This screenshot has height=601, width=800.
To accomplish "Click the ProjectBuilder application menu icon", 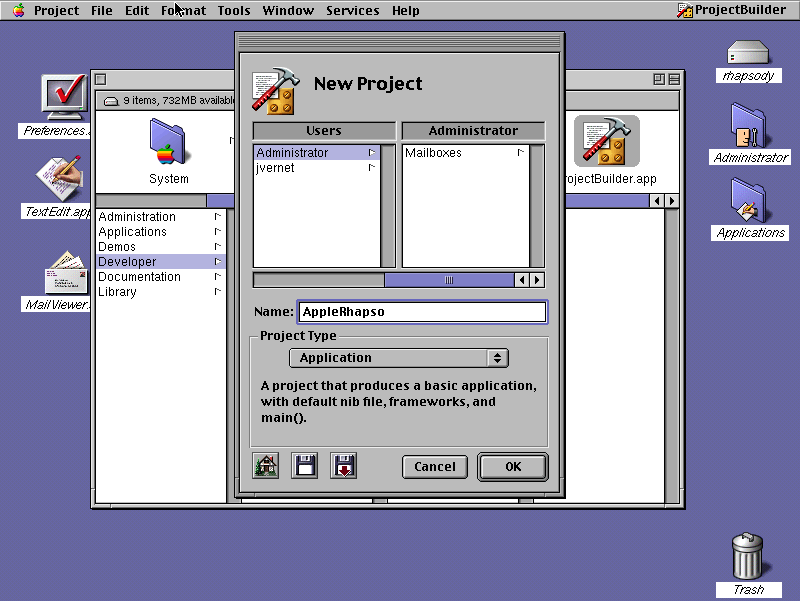I will [x=684, y=10].
